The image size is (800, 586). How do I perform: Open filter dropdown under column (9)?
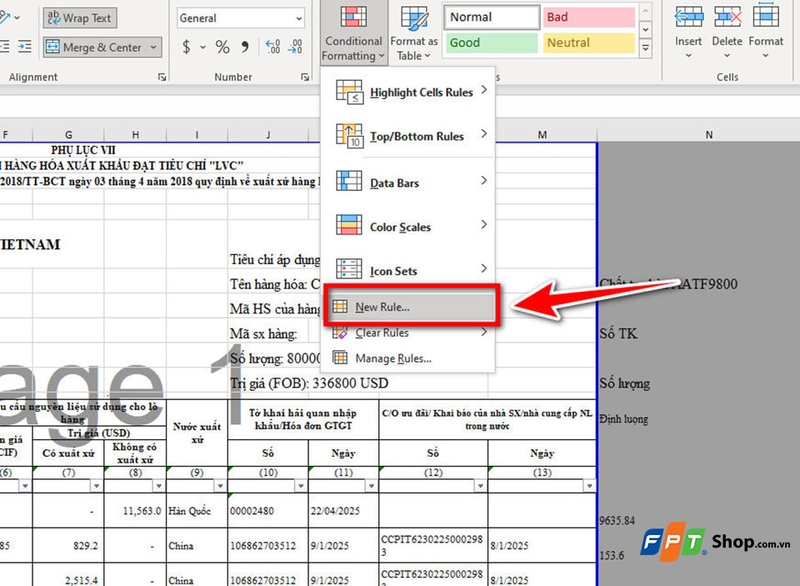tap(220, 486)
